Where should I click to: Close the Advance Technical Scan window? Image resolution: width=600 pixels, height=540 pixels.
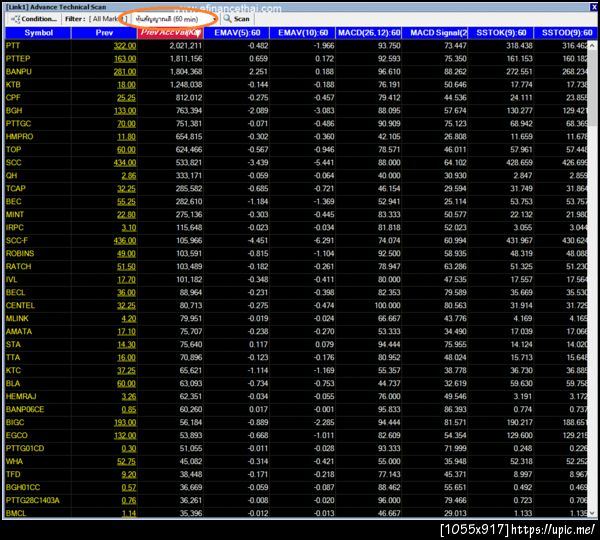click(x=594, y=7)
